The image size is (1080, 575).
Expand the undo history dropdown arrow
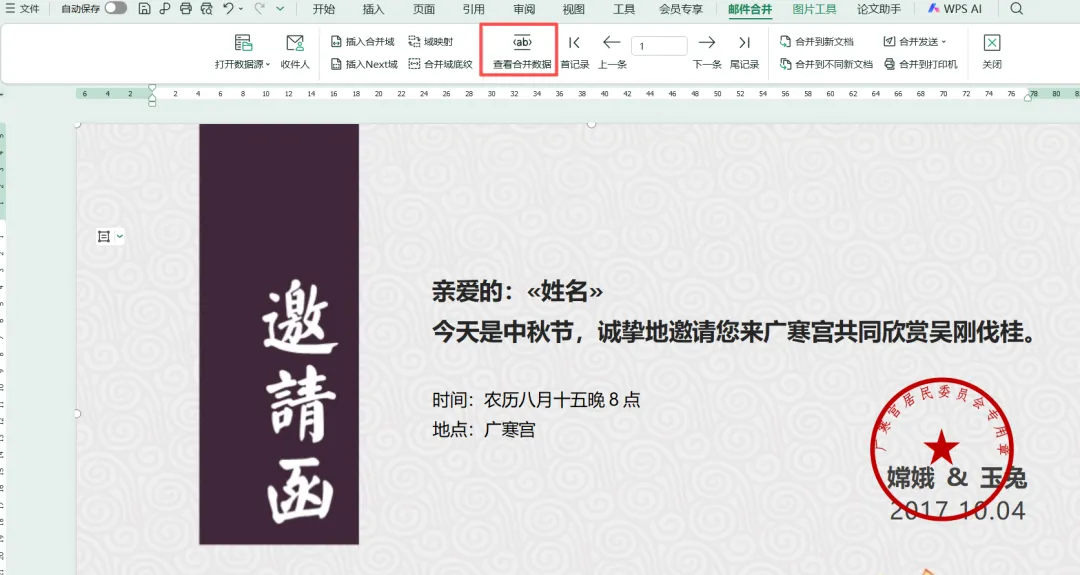coord(241,9)
